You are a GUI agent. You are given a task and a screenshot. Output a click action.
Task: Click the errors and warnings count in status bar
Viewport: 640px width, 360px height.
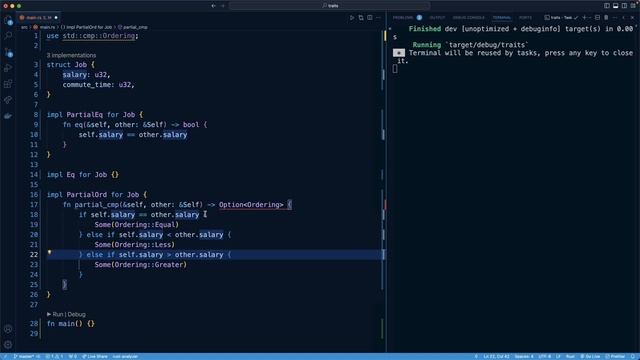click(x=54, y=356)
